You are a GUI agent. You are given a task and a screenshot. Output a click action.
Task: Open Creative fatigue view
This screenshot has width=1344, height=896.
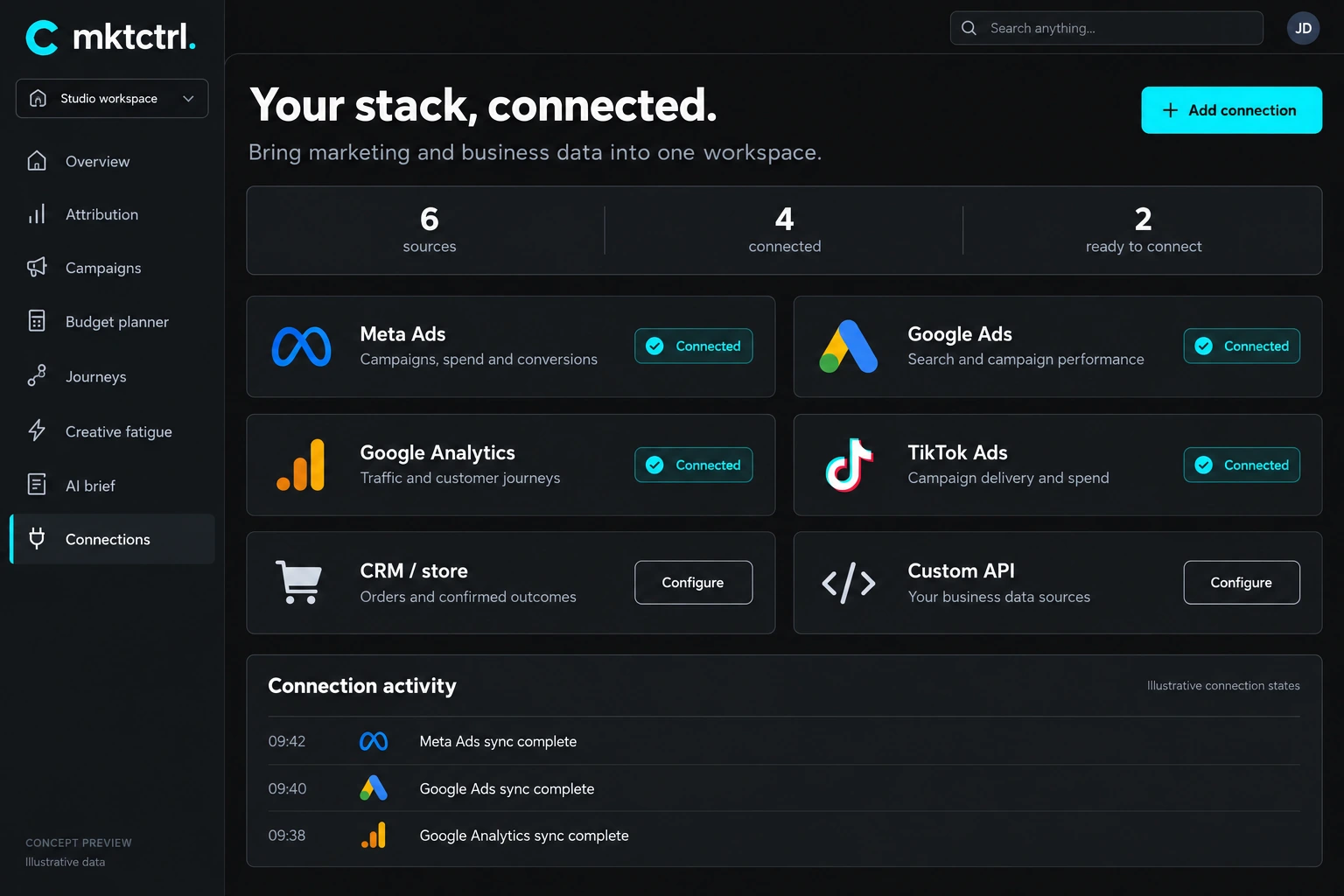112,431
